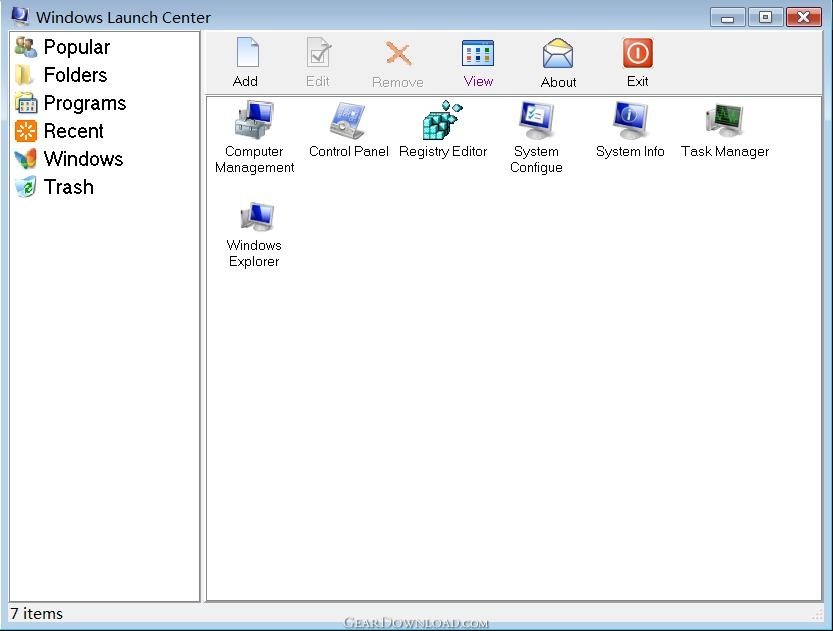Click the grayed Edit label

coord(318,81)
